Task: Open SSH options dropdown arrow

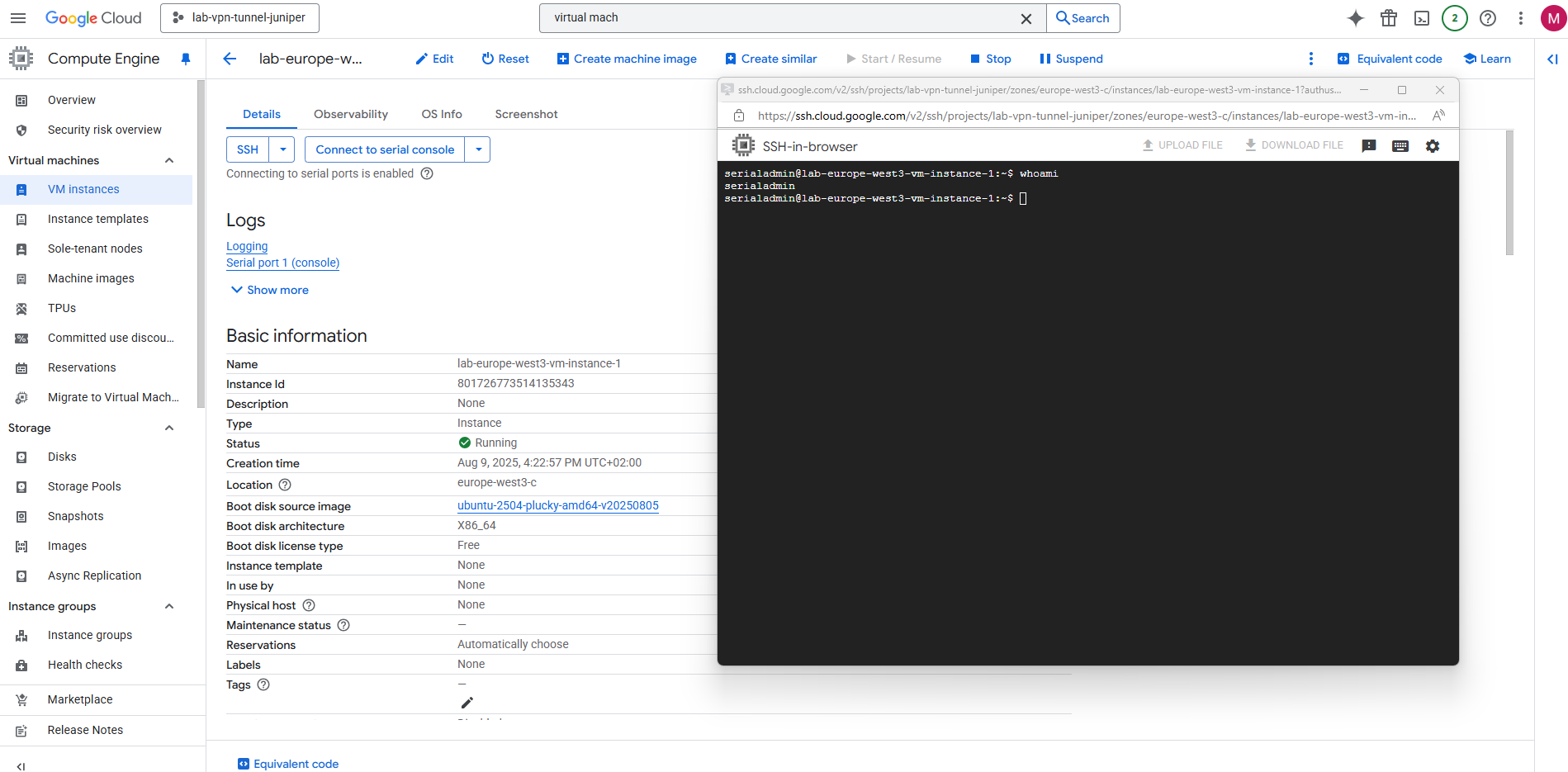Action: tap(282, 149)
